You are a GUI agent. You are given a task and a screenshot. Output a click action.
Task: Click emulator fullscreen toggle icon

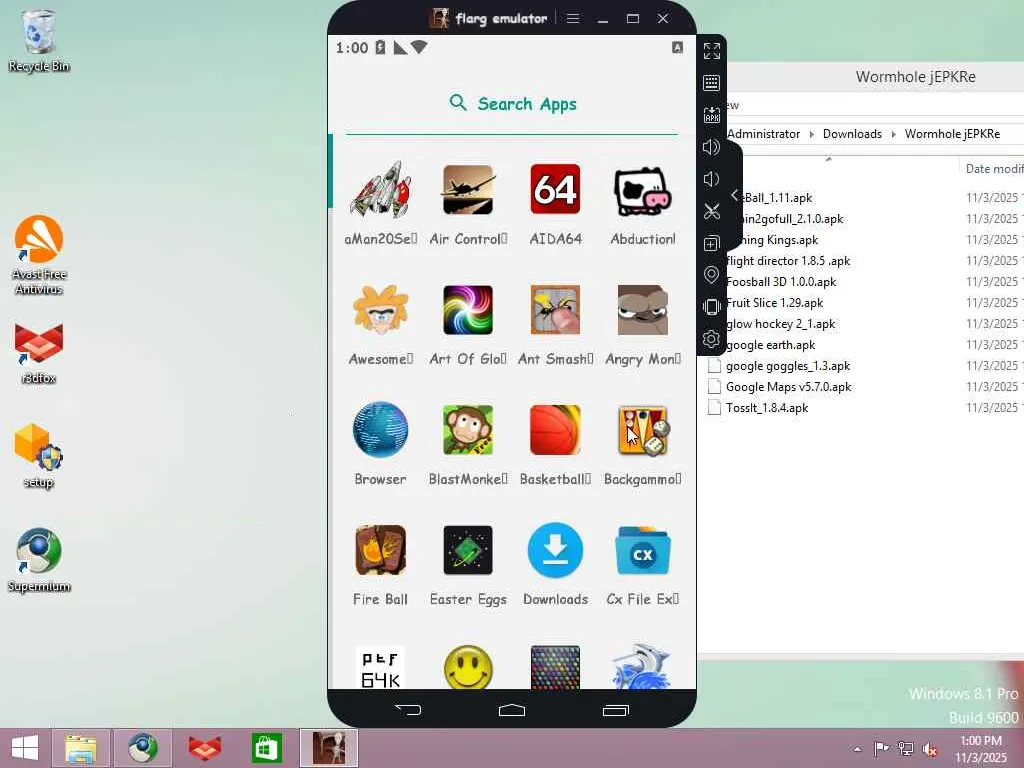(x=712, y=51)
